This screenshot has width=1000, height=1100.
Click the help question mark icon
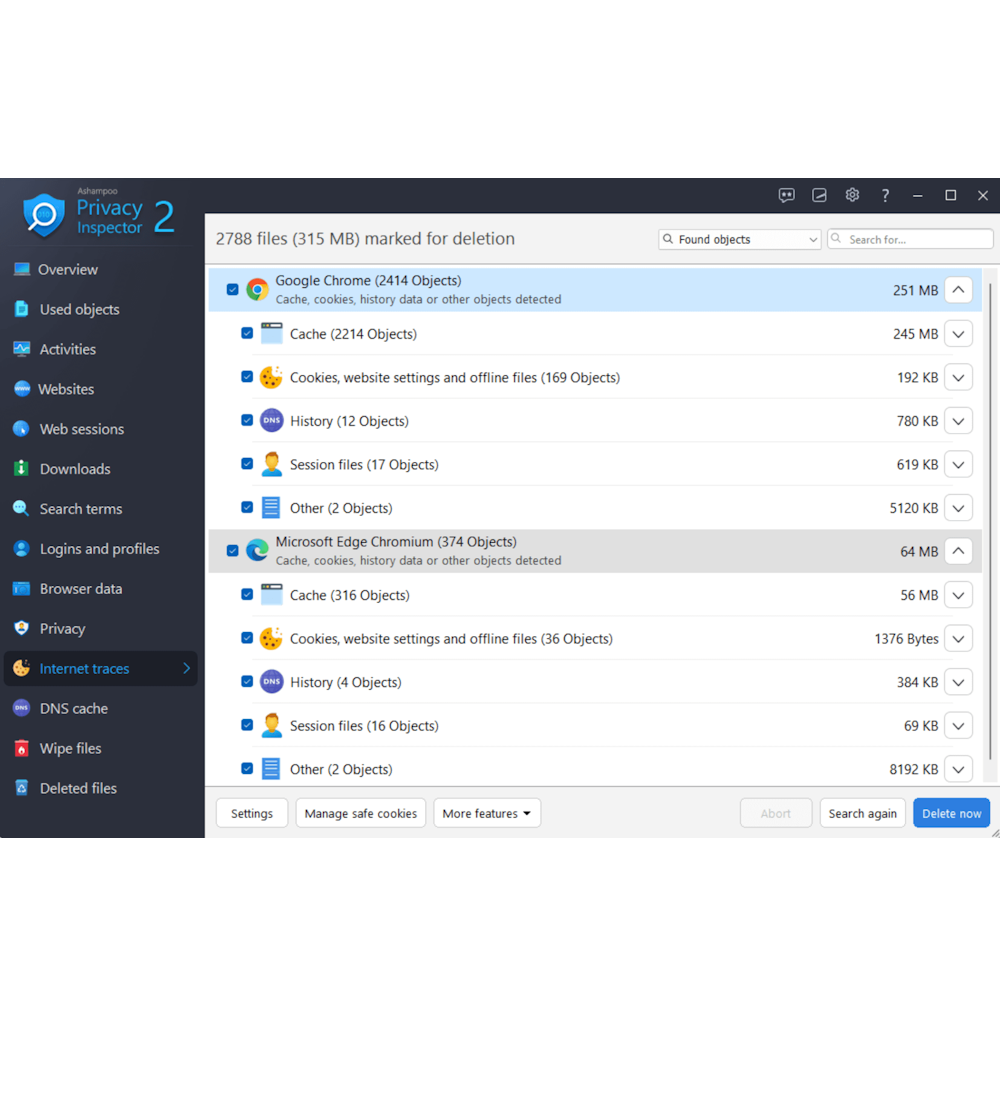point(885,195)
